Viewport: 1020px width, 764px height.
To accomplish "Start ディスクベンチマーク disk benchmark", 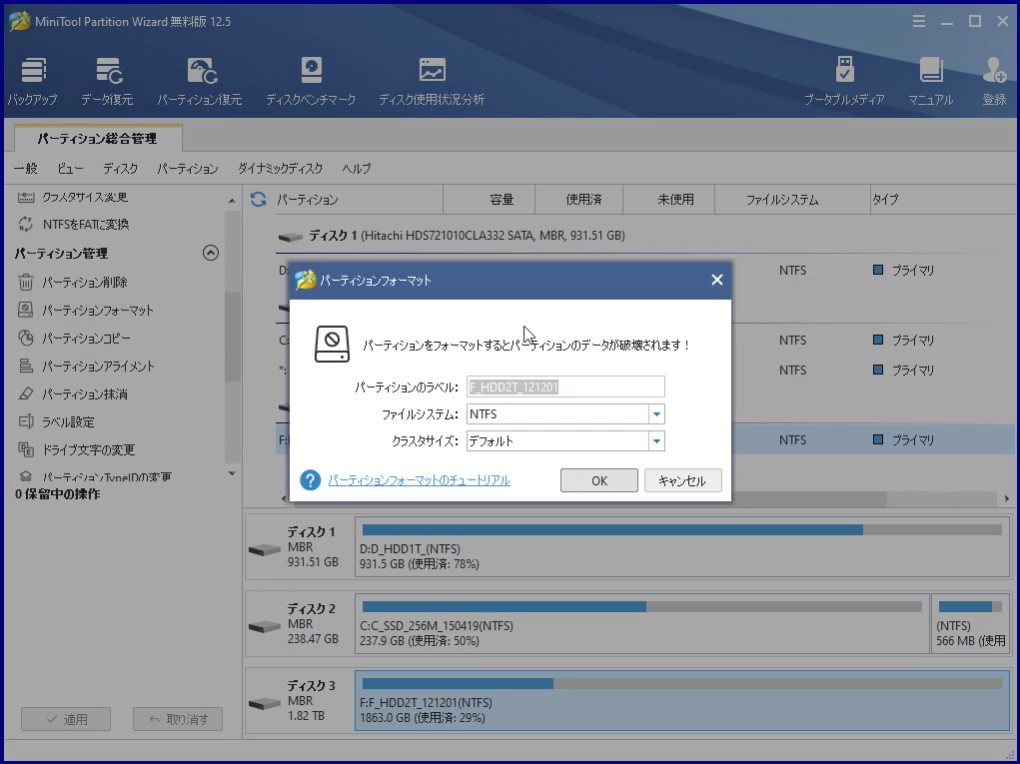I will pyautogui.click(x=311, y=81).
